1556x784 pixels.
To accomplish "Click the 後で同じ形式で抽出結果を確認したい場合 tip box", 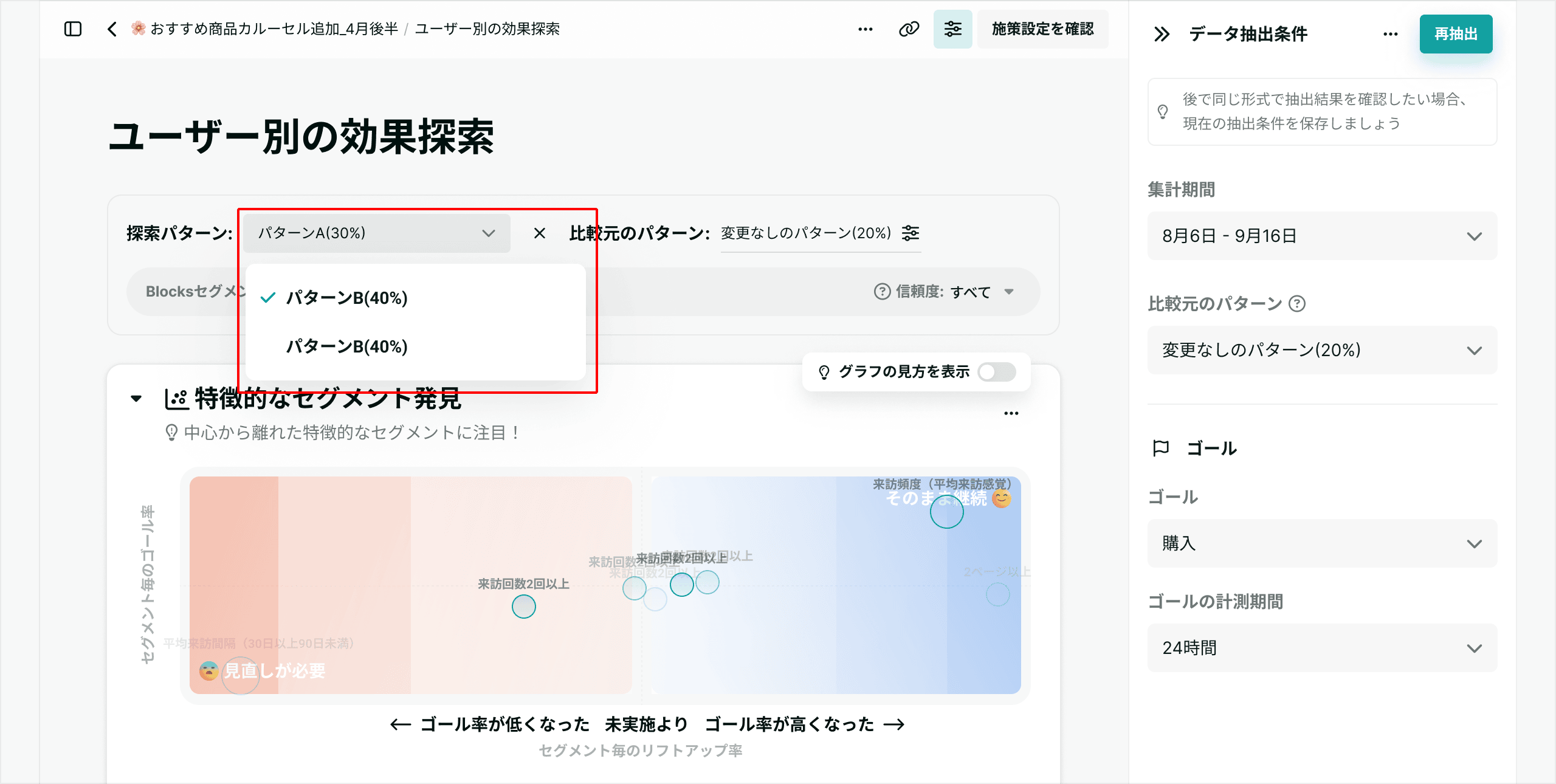I will tap(1322, 112).
